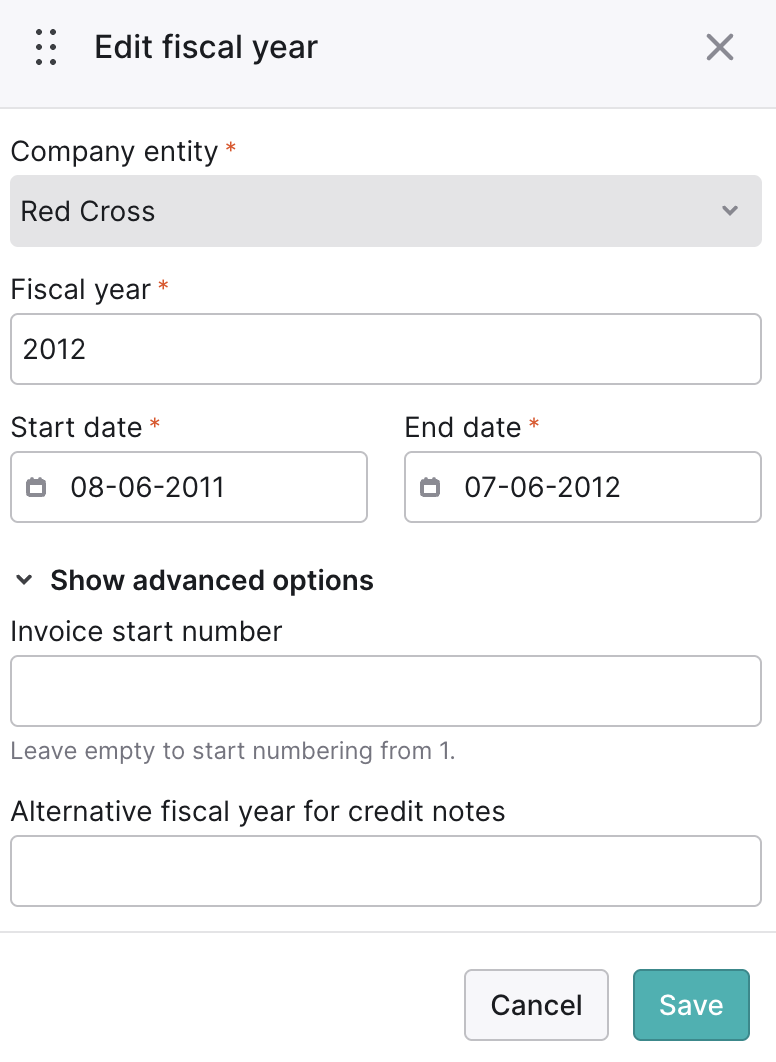Collapse the advanced options chevron
Image resolution: width=776 pixels, height=1062 pixels.
24,580
